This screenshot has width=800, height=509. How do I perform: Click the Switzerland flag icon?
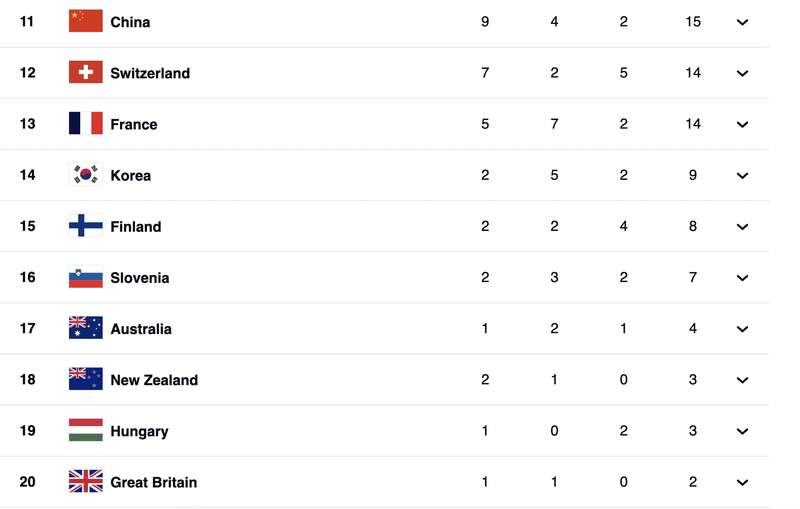tap(86, 72)
